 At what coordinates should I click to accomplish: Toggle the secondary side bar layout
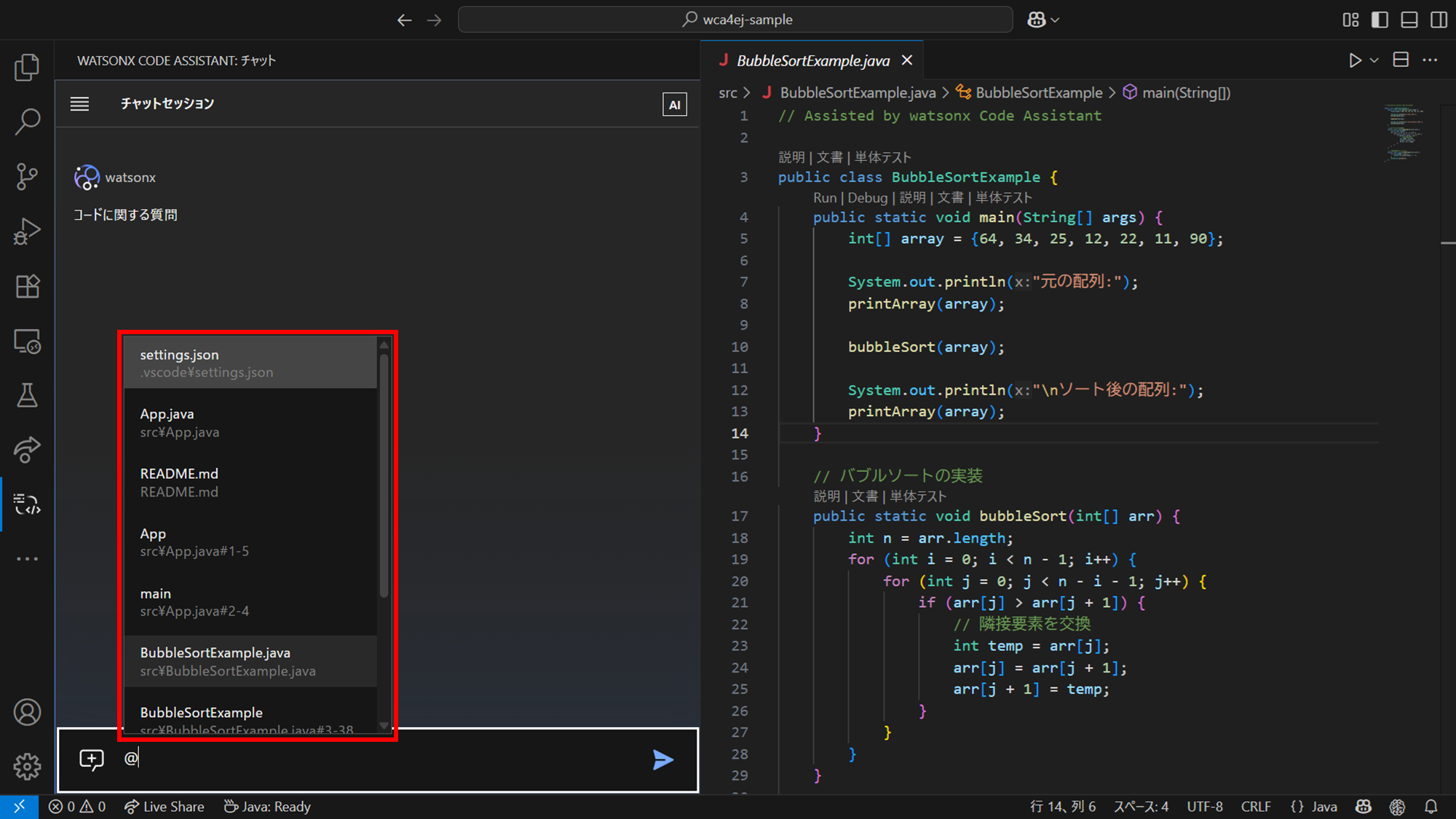[x=1439, y=20]
